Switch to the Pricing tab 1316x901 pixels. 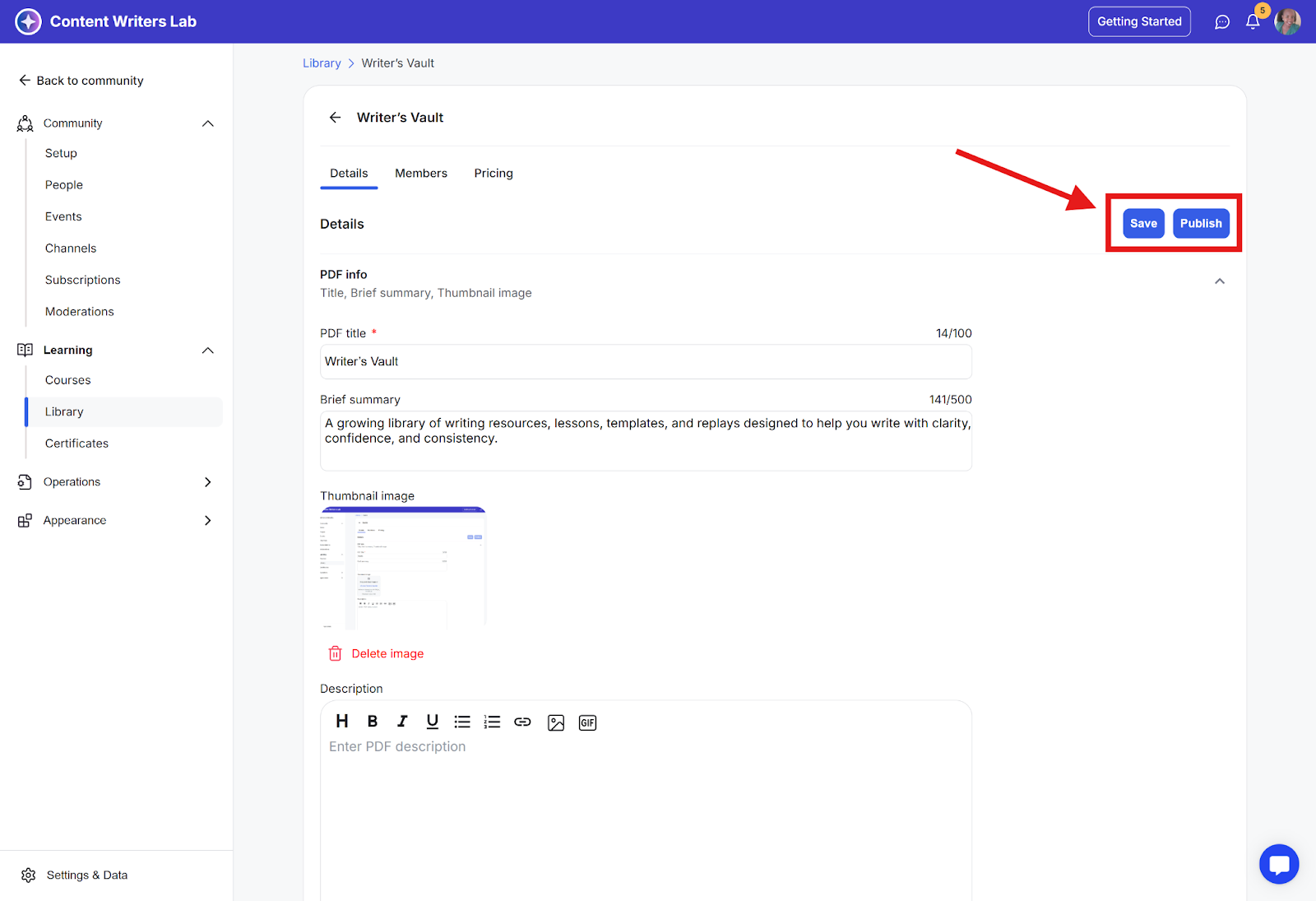pyautogui.click(x=493, y=174)
